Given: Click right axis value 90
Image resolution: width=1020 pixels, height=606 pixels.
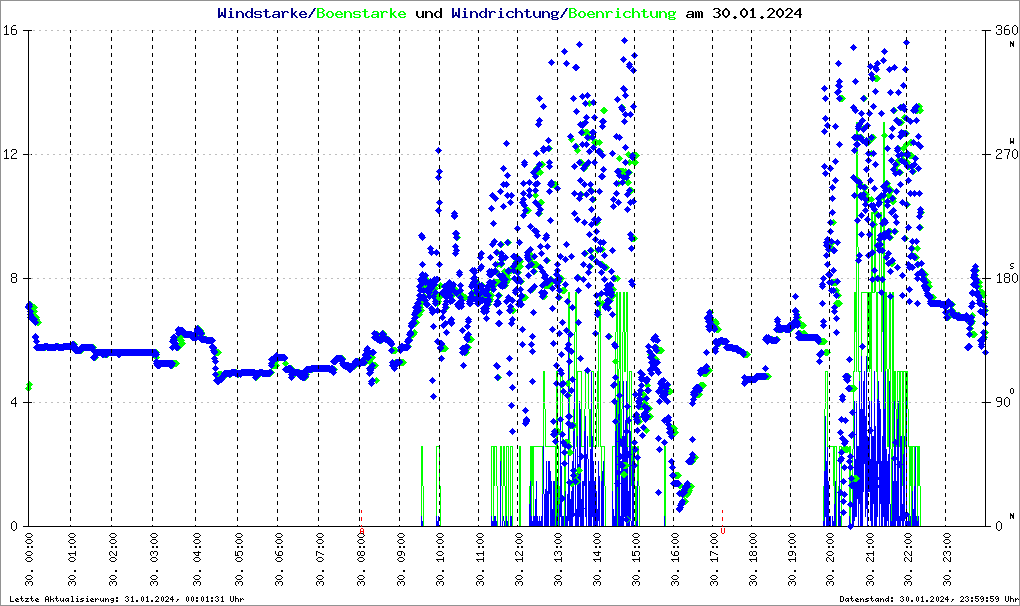Looking at the screenshot, I should [1002, 402].
